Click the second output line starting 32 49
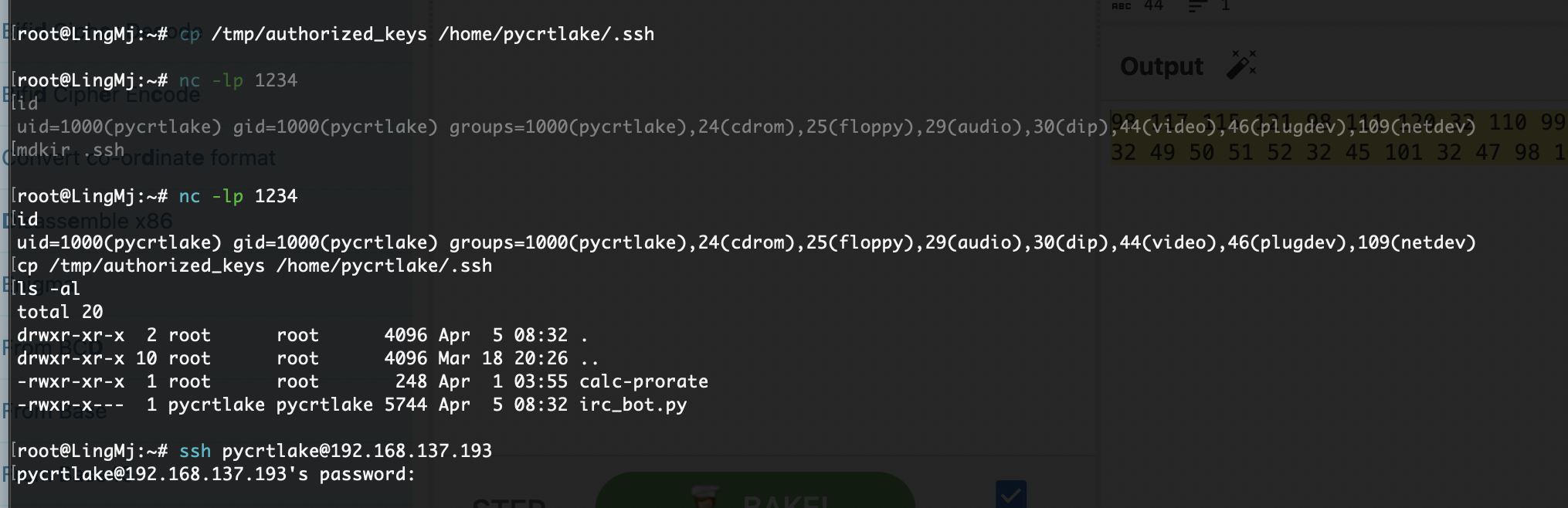Screen dimensions: 1568x508 point(1339,152)
